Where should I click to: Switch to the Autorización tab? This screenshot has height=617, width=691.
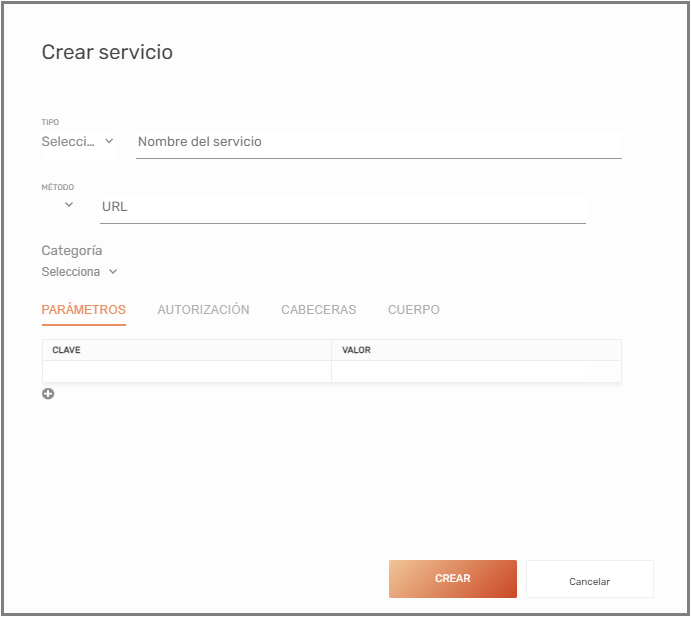tap(204, 310)
